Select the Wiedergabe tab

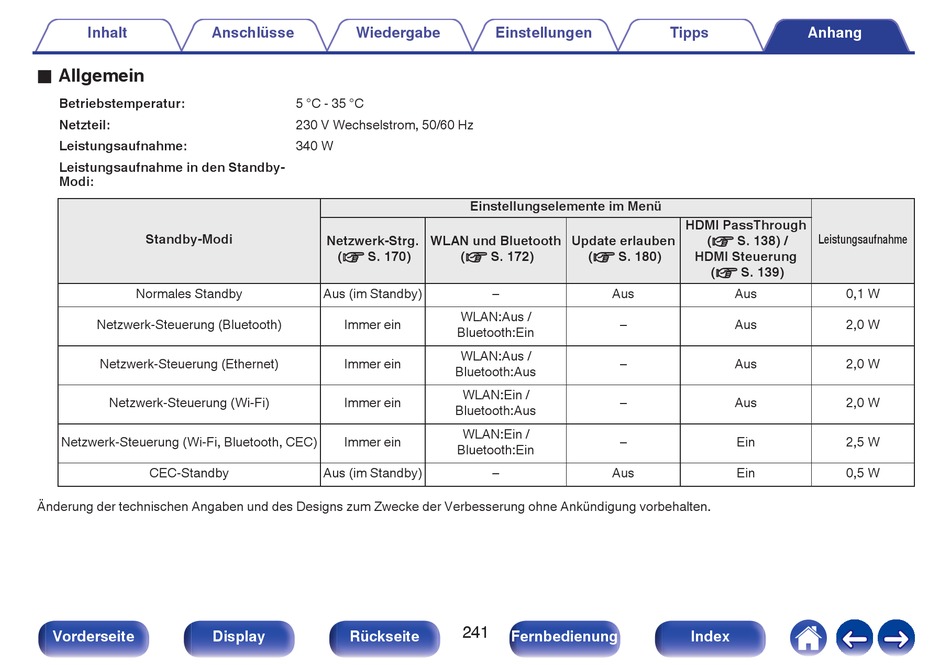click(398, 33)
